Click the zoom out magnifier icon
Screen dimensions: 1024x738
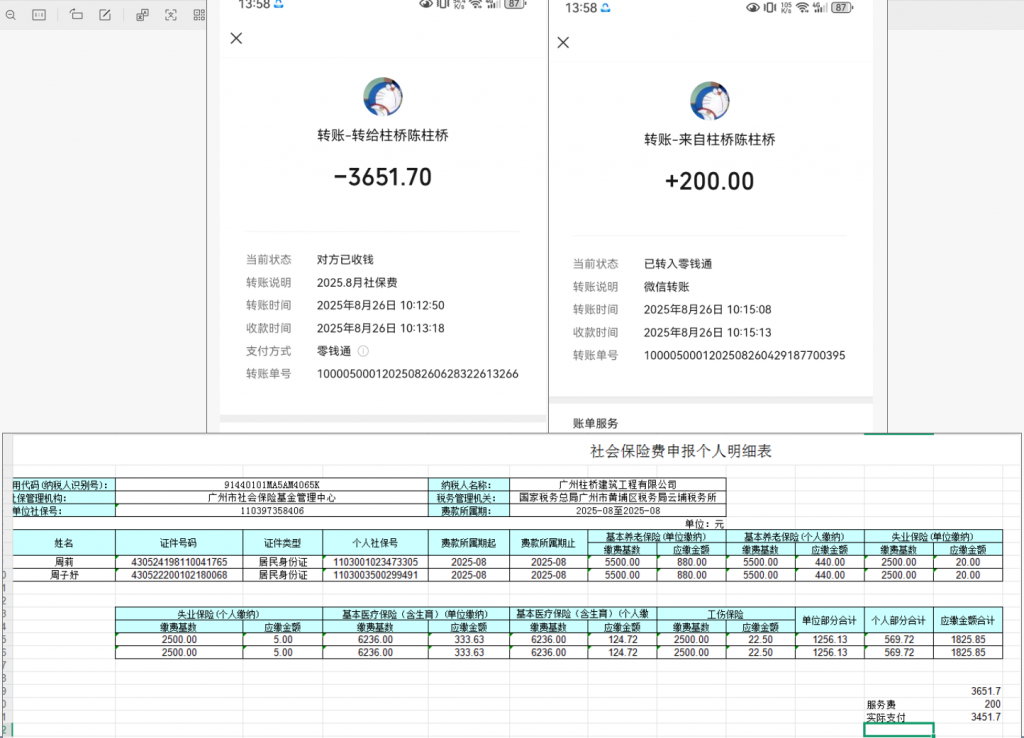(x=8, y=15)
